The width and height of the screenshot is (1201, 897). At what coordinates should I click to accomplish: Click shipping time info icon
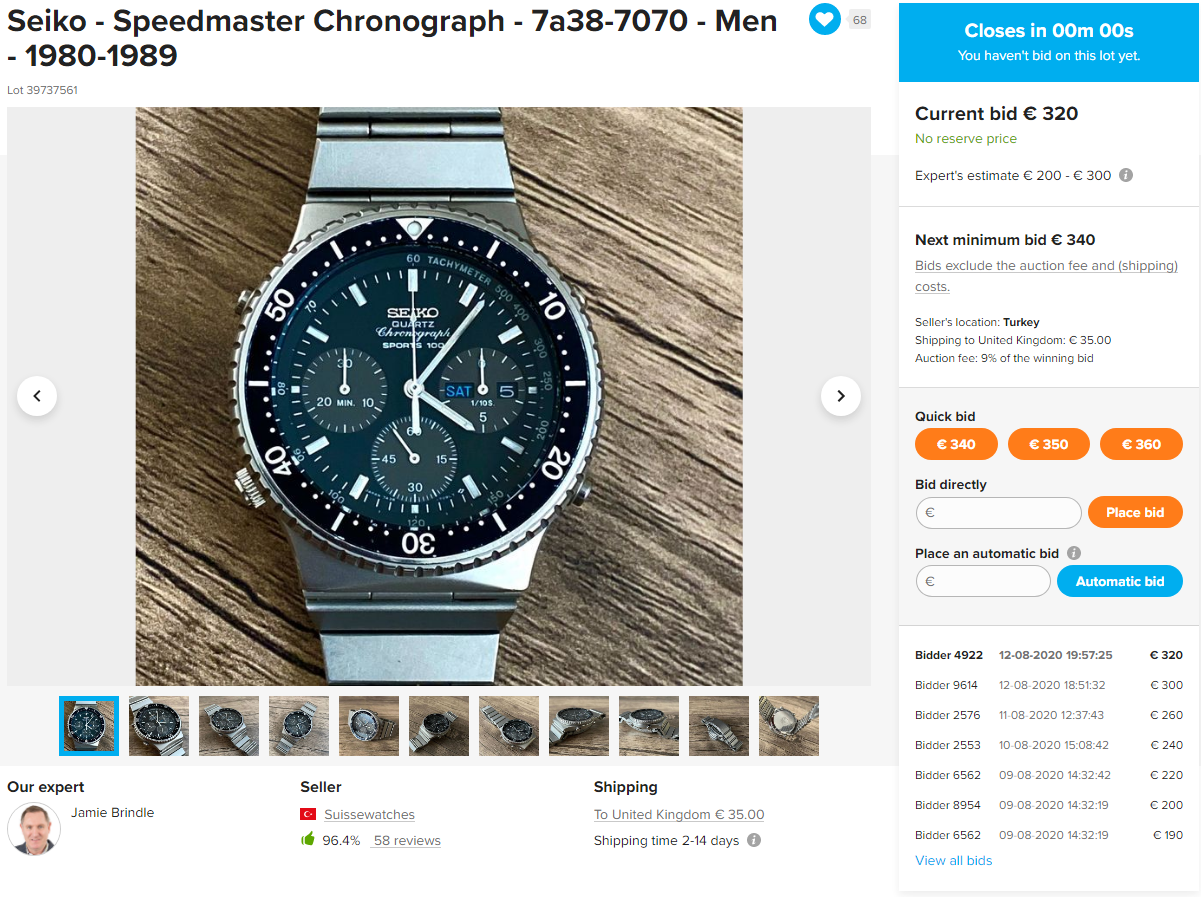click(x=754, y=840)
